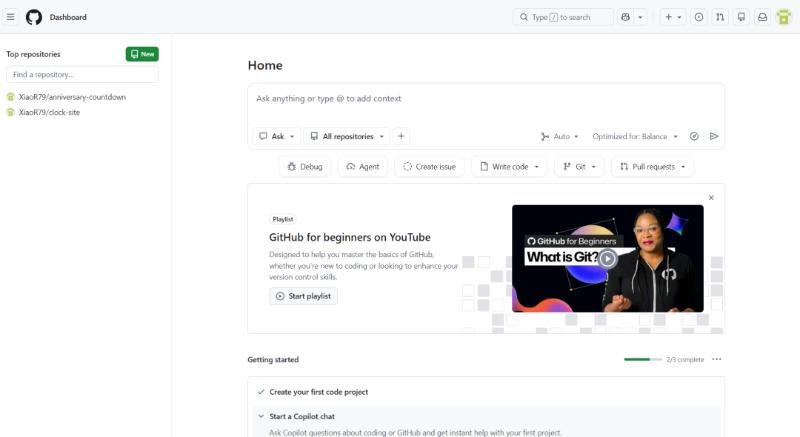Click the Top repositories heading

point(33,54)
